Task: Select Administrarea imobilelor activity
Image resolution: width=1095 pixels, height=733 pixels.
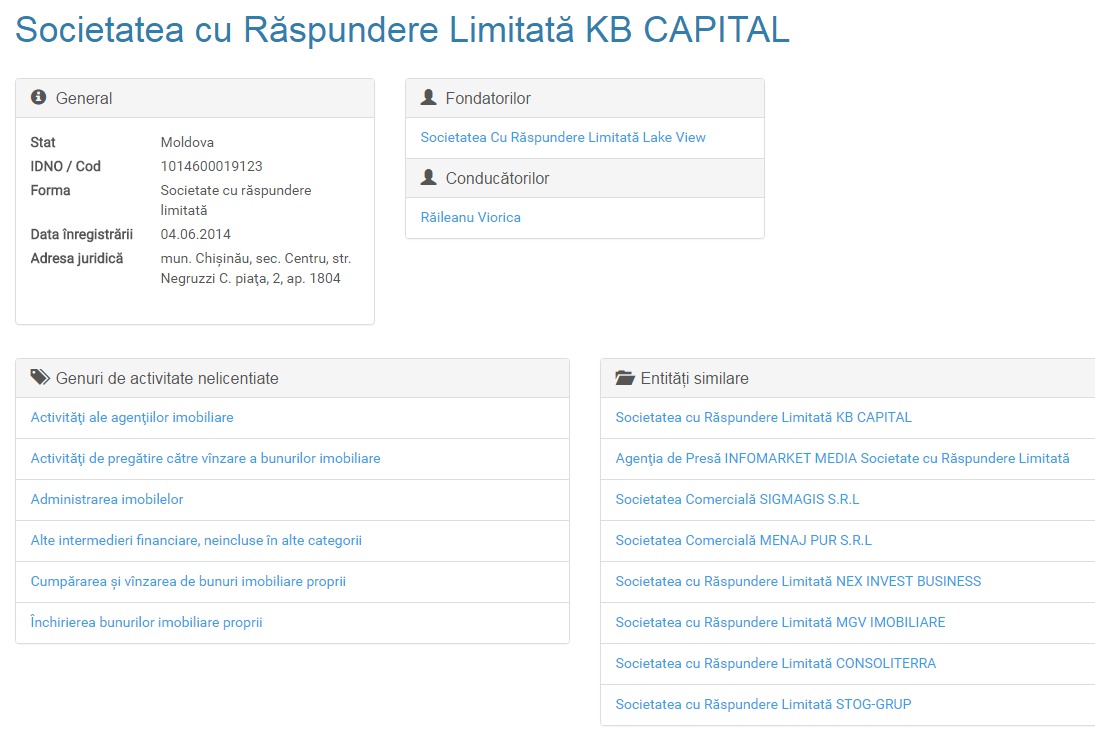Action: point(107,499)
